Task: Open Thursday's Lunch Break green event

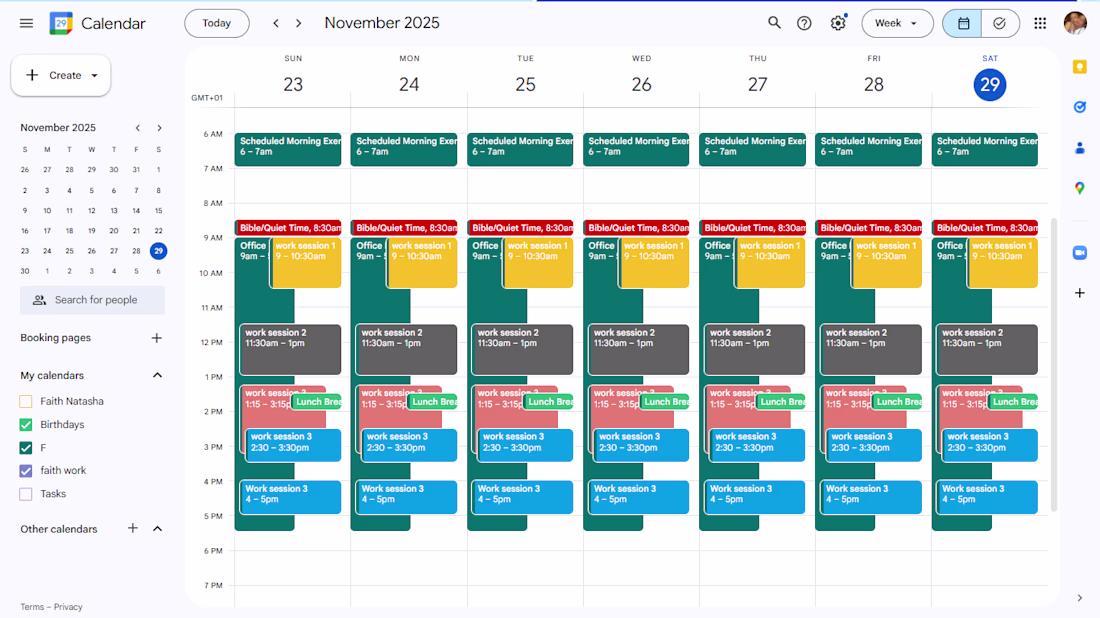Action: coord(782,402)
